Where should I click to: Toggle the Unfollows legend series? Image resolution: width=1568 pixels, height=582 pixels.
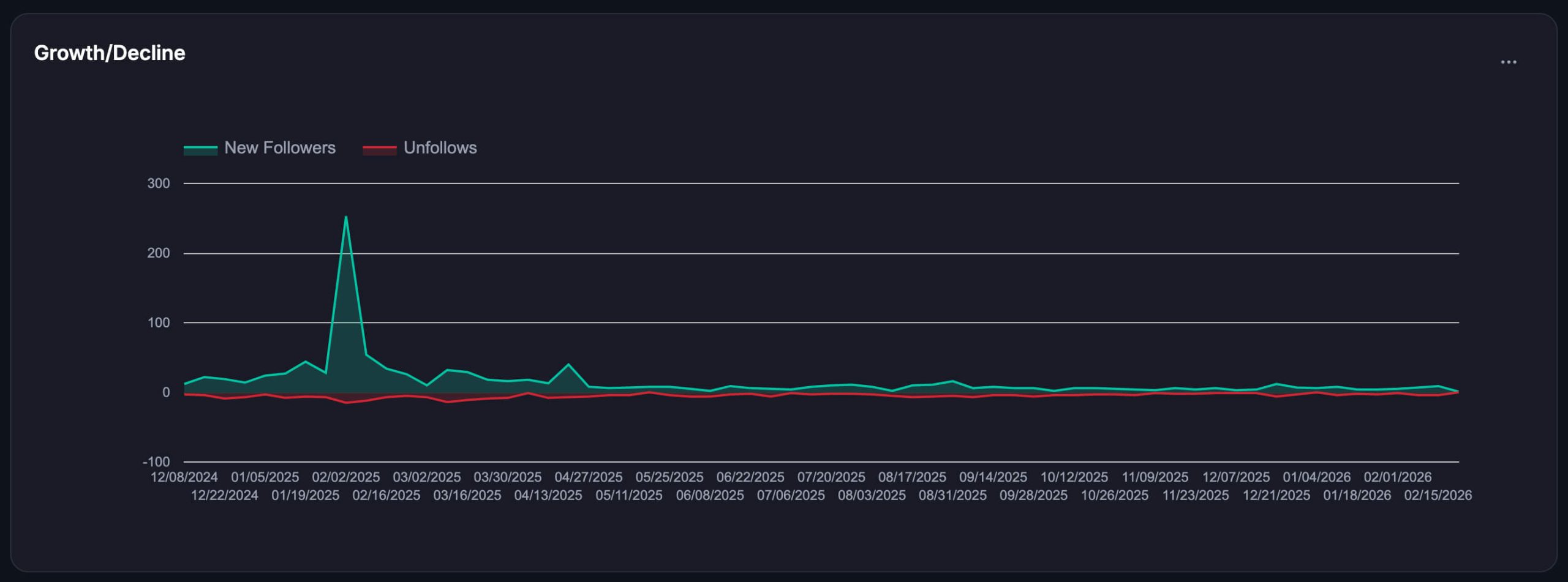click(440, 148)
